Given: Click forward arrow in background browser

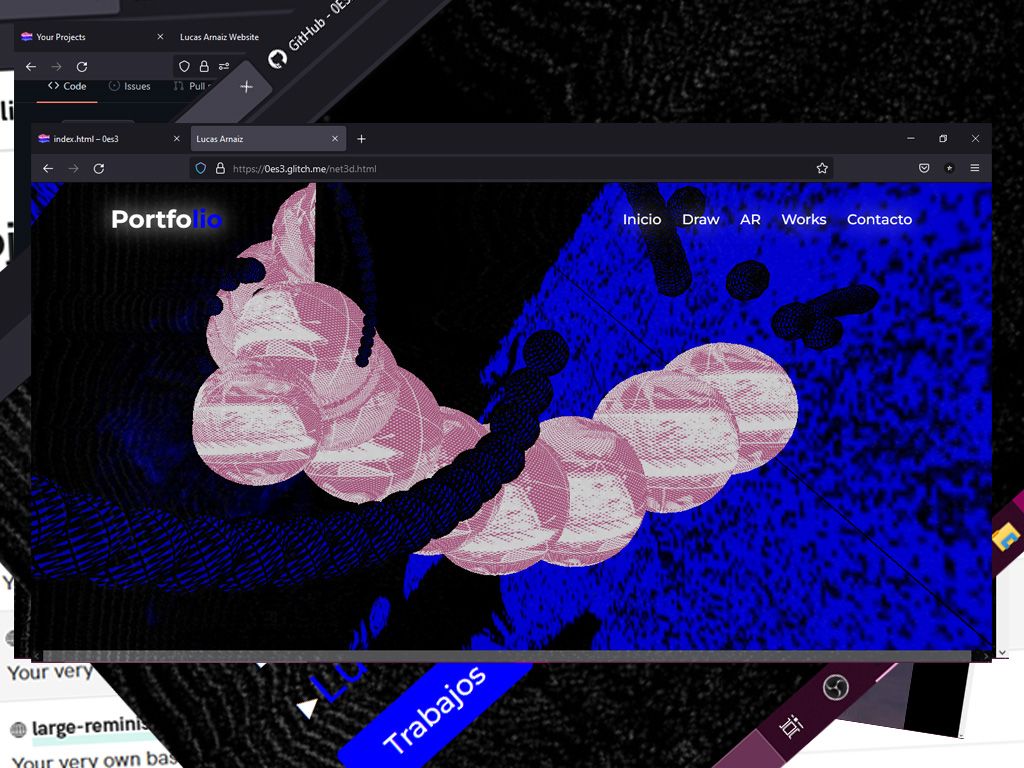Looking at the screenshot, I should 56,67.
